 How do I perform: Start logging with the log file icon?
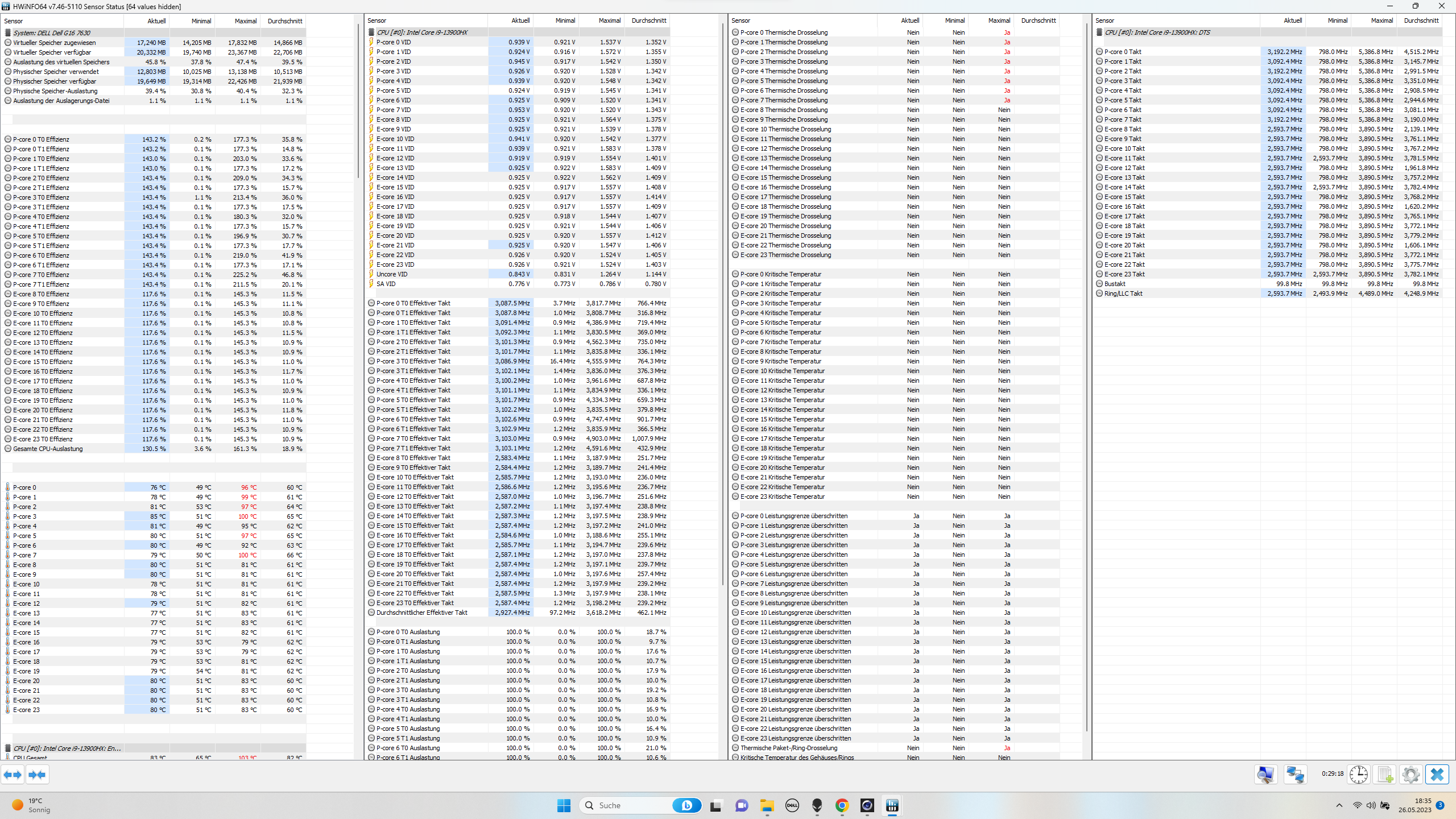point(1385,775)
